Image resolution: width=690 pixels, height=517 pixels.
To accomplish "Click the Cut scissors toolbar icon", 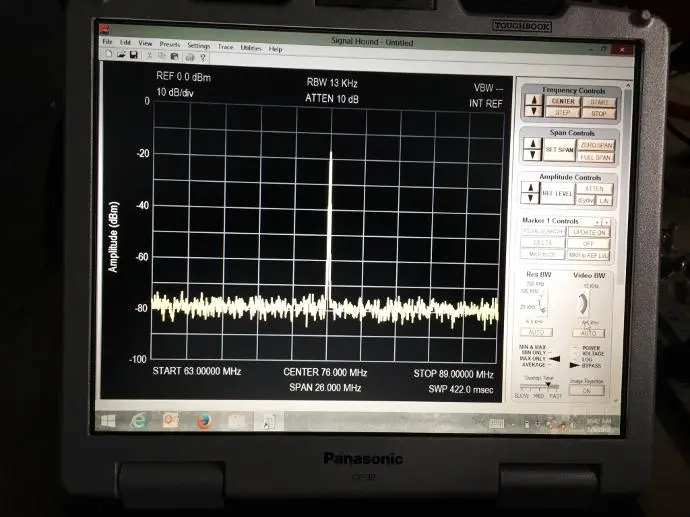I will pyautogui.click(x=150, y=55).
